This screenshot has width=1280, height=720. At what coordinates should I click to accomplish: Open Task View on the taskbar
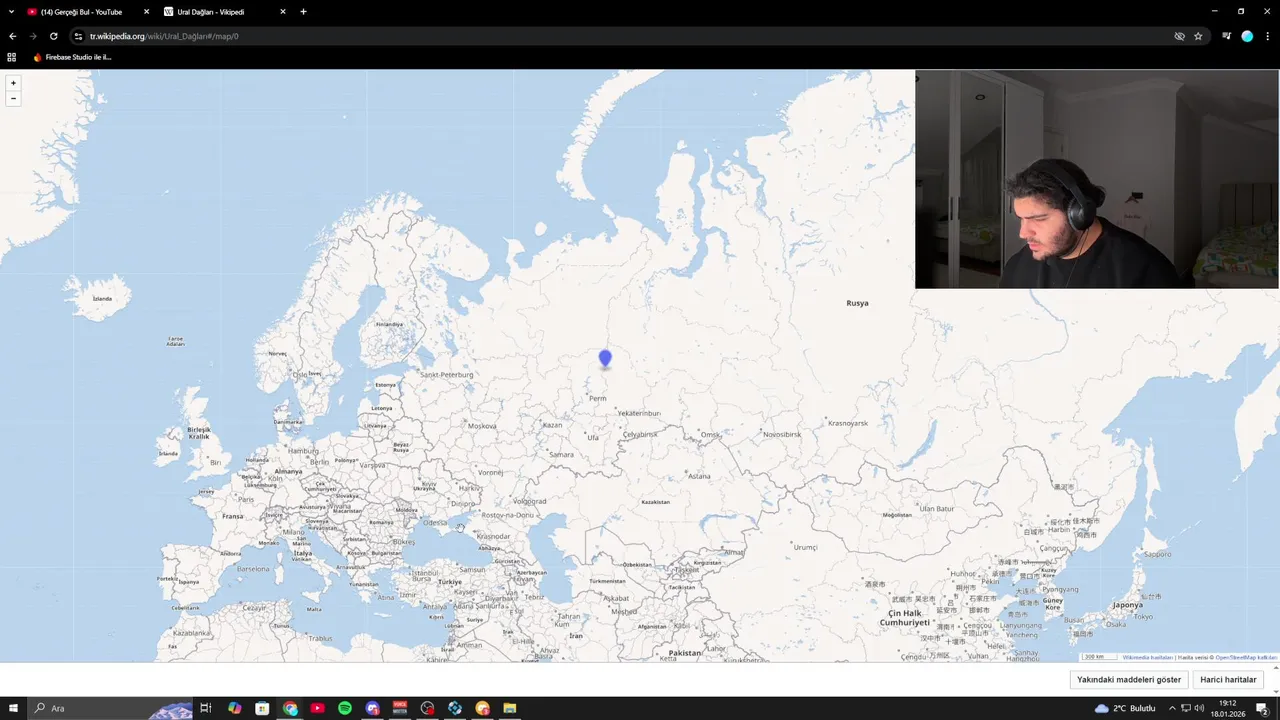(x=206, y=708)
